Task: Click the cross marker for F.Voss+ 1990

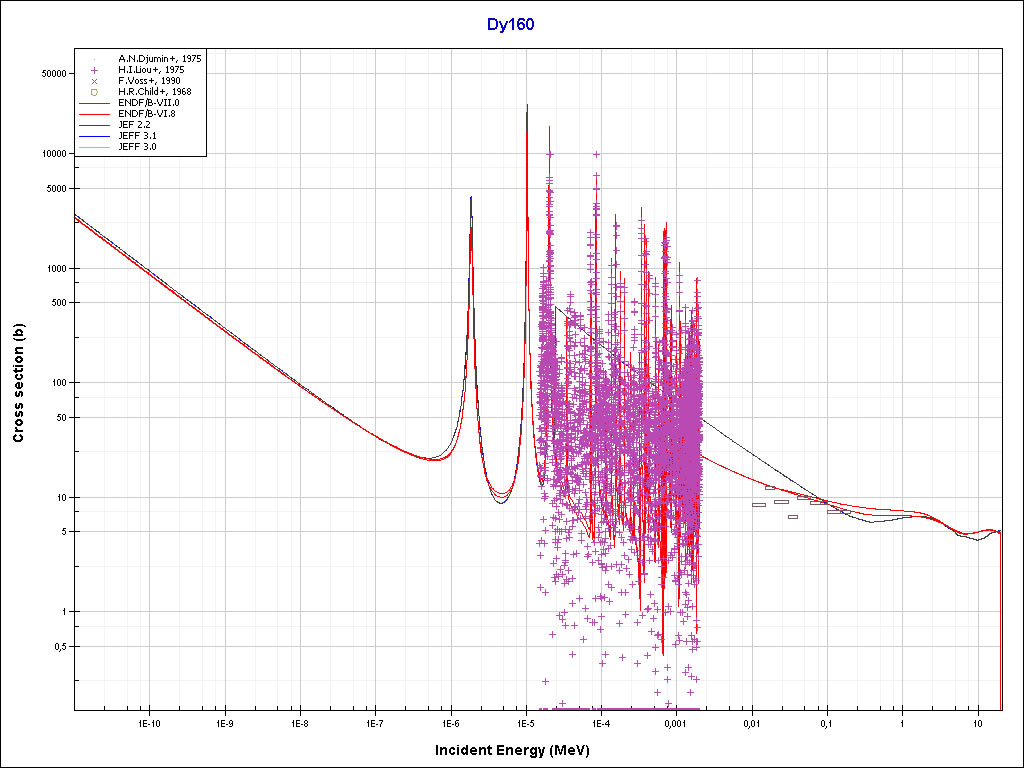Action: [95, 81]
